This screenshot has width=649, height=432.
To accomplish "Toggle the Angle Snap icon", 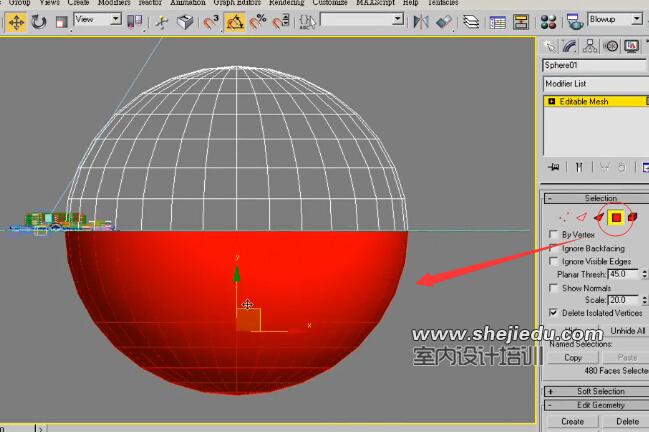I will point(234,22).
